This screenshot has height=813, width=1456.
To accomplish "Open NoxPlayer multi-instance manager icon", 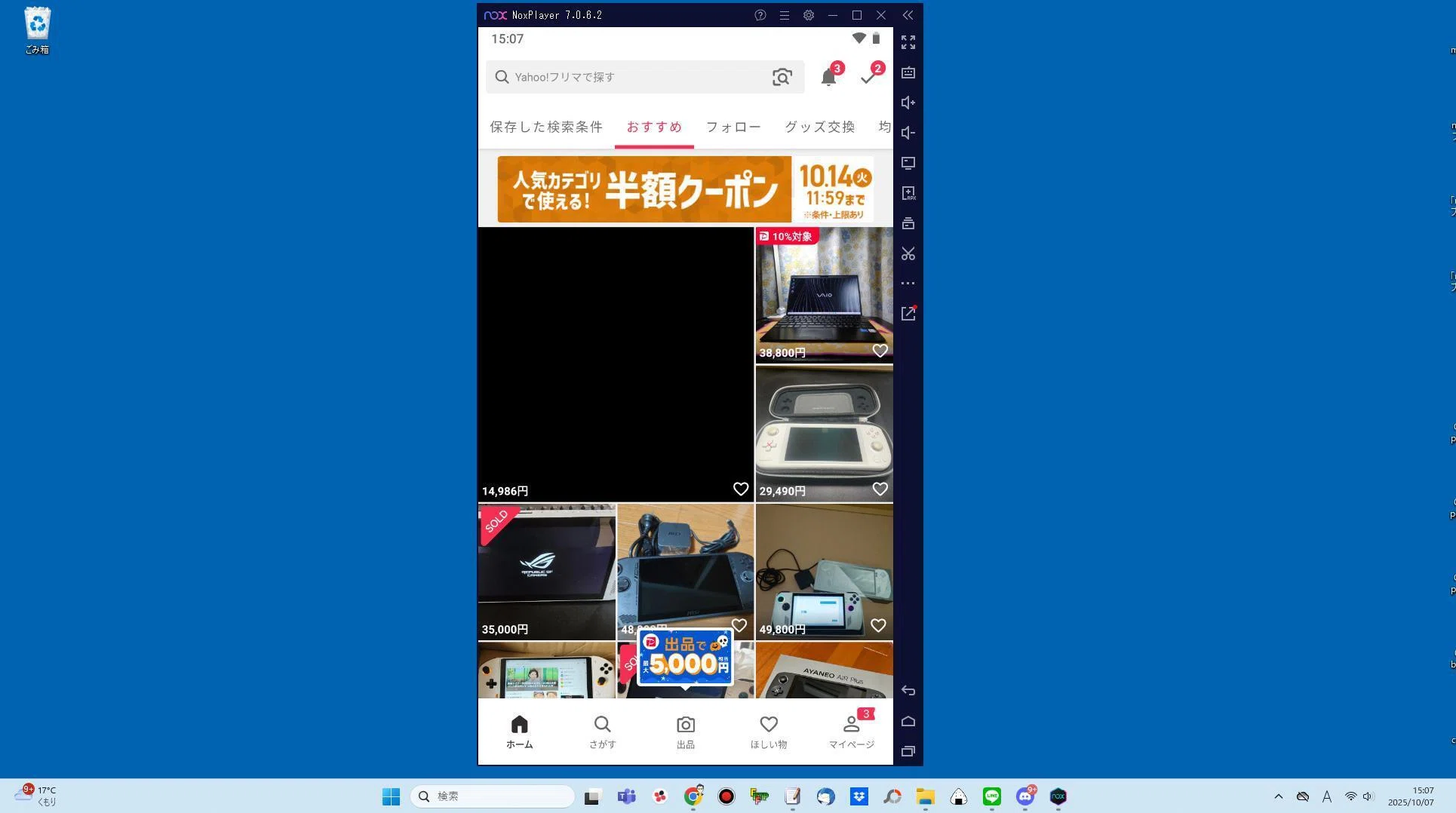I will point(908,223).
